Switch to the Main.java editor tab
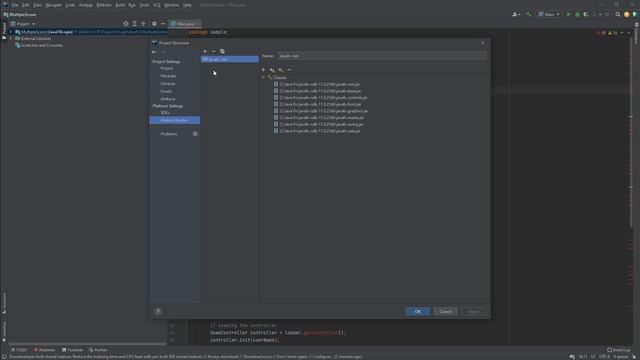Screen dimensions: 640x360 [x=185, y=24]
